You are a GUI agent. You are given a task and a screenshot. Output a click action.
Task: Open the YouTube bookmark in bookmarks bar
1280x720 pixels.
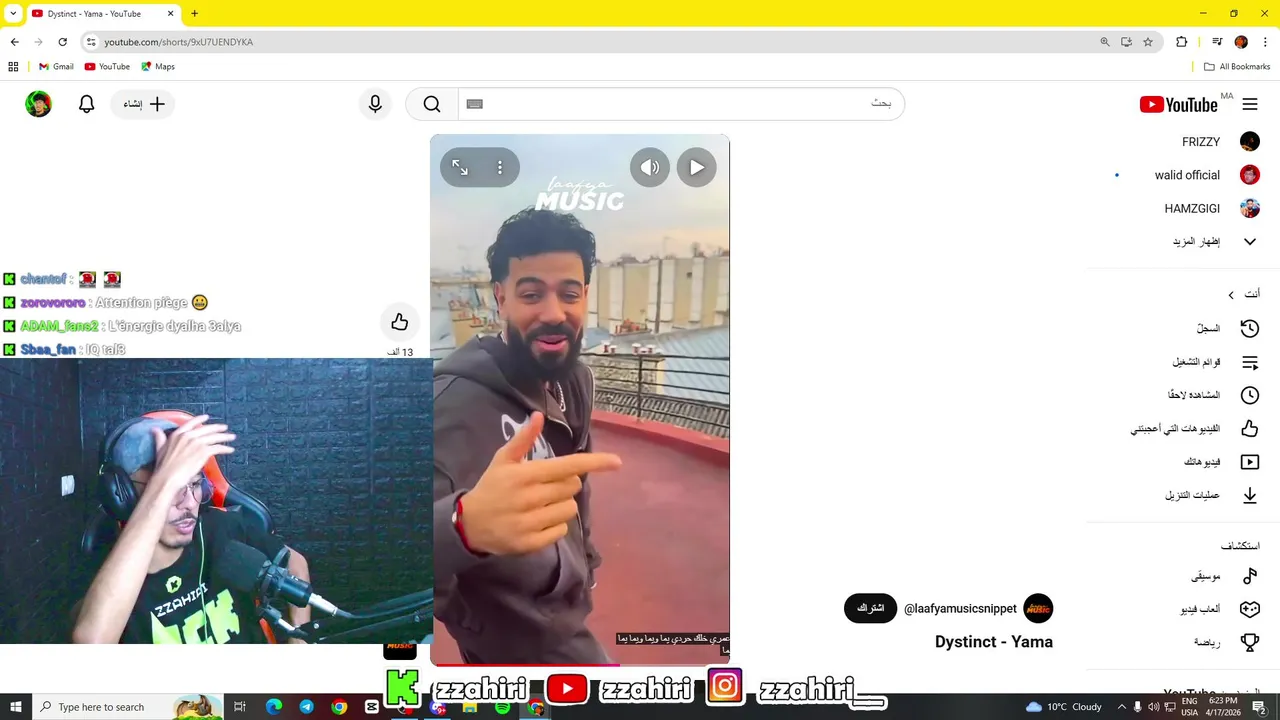pyautogui.click(x=107, y=67)
